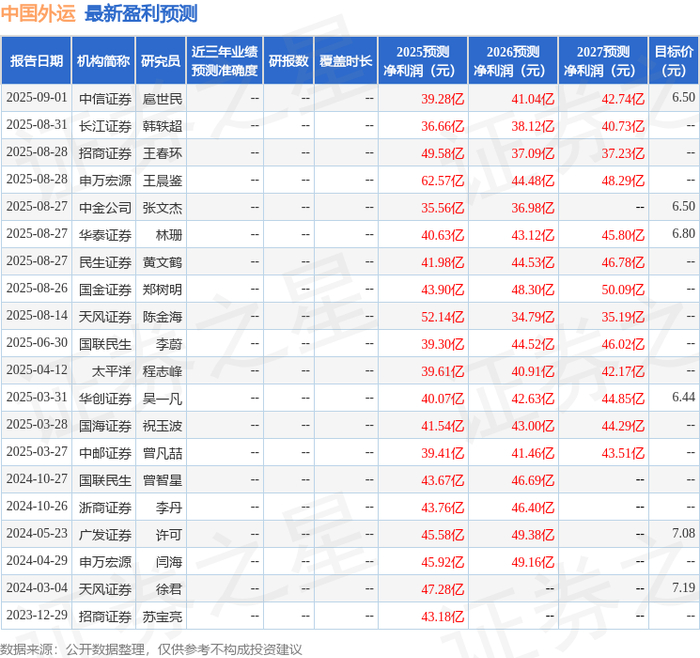Click the date 2023-12-29 cell
The height and width of the screenshot is (658, 700).
(x=37, y=615)
